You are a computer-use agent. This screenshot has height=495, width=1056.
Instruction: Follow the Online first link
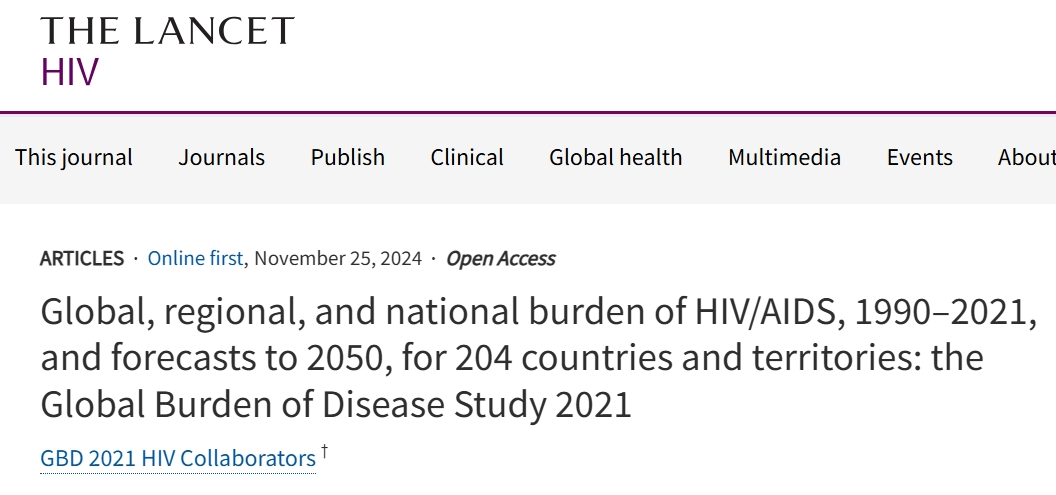(195, 258)
